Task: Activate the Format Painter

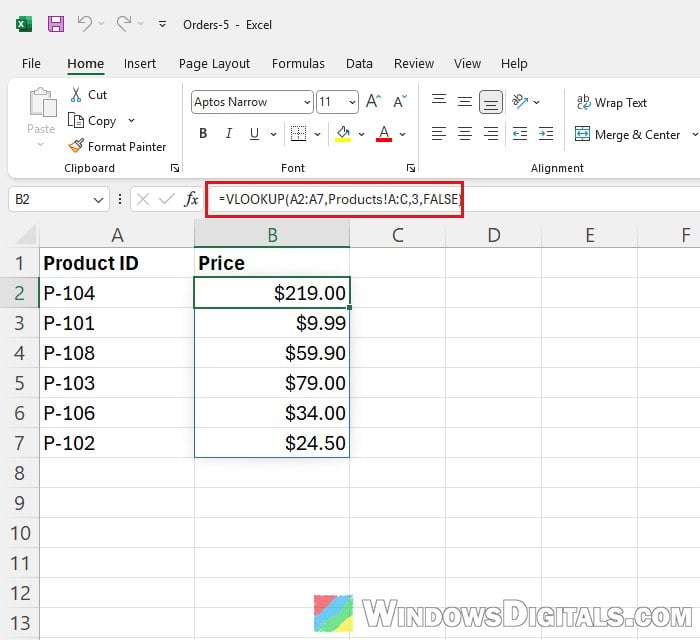Action: (117, 146)
